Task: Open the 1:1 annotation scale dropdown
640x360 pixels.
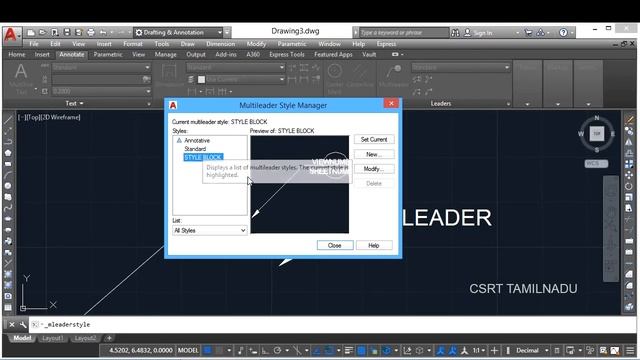Action: [x=479, y=350]
